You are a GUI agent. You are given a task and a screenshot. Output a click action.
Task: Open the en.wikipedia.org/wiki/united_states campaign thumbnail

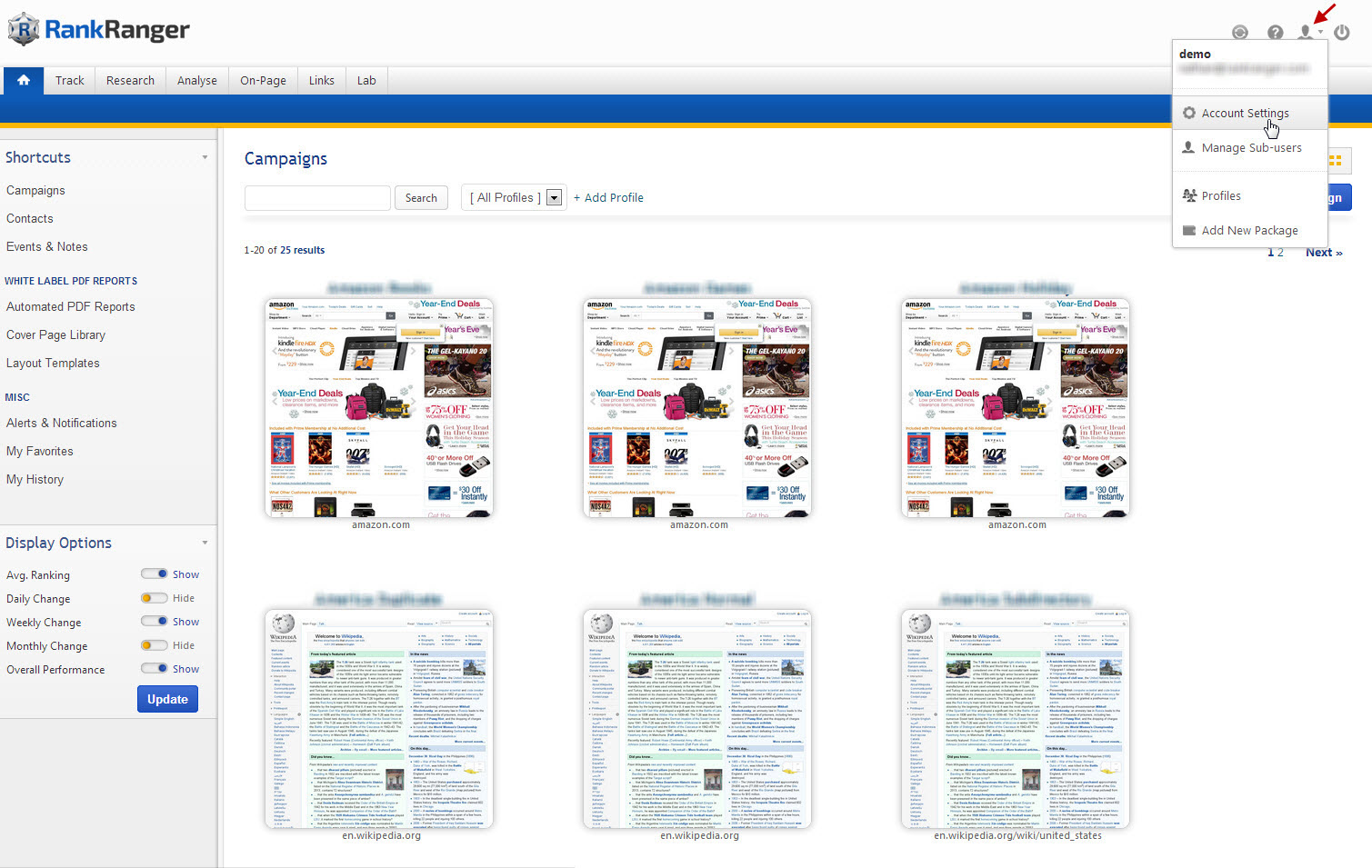click(x=1016, y=719)
